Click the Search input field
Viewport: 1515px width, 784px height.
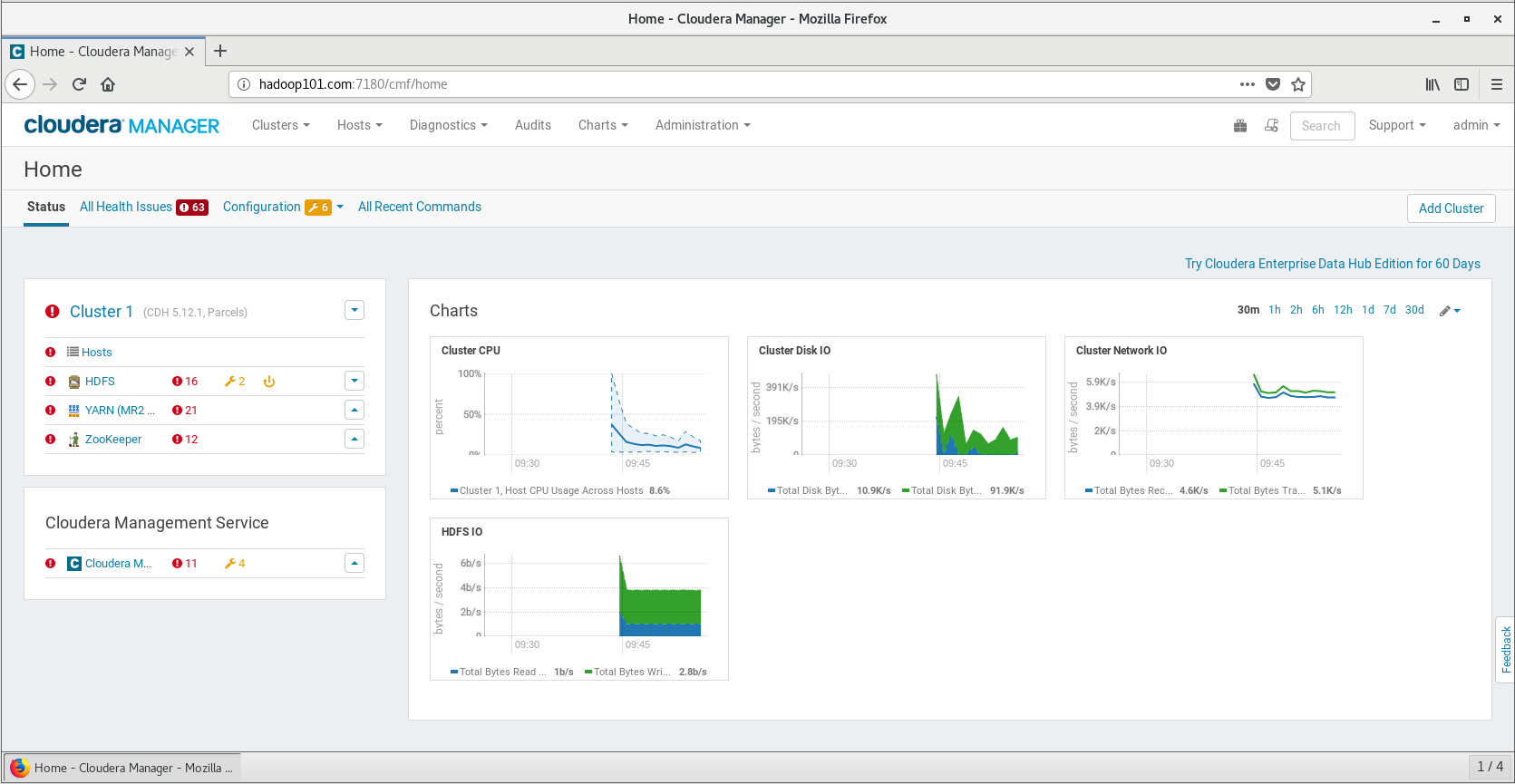pos(1322,126)
